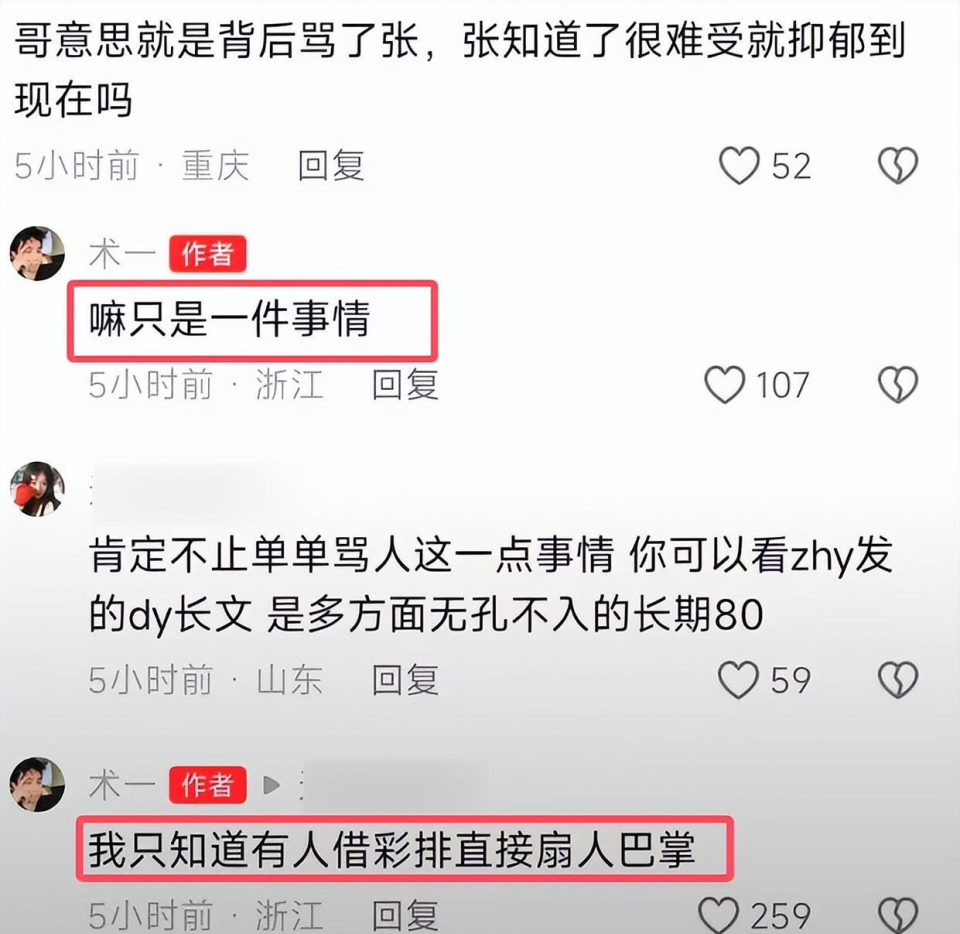Screen dimensions: 960x934
Task: Like the comment with 52 likes
Action: click(739, 166)
